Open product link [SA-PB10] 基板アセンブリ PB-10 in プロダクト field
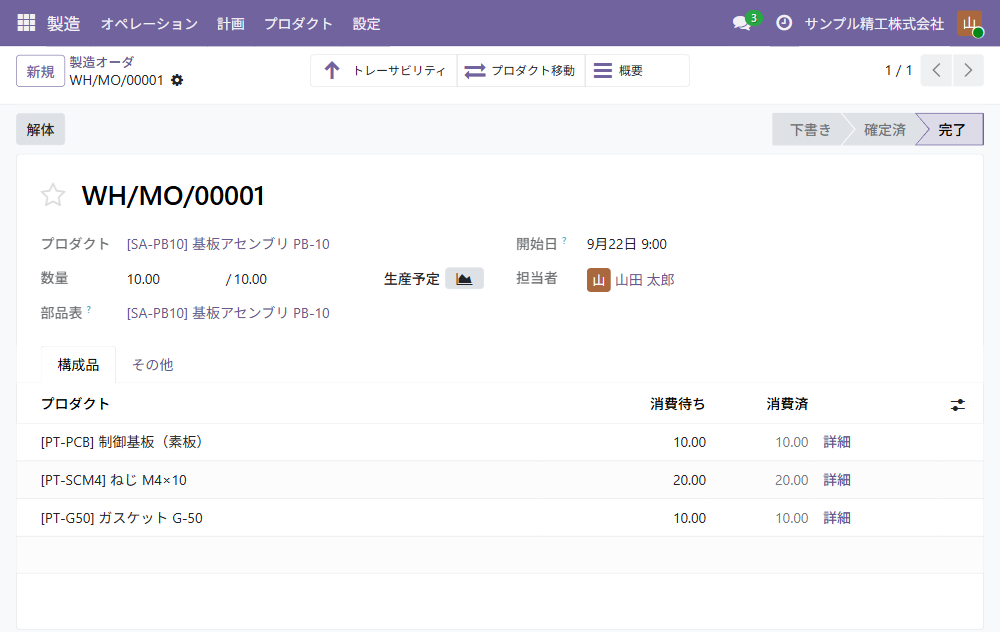 coord(228,244)
